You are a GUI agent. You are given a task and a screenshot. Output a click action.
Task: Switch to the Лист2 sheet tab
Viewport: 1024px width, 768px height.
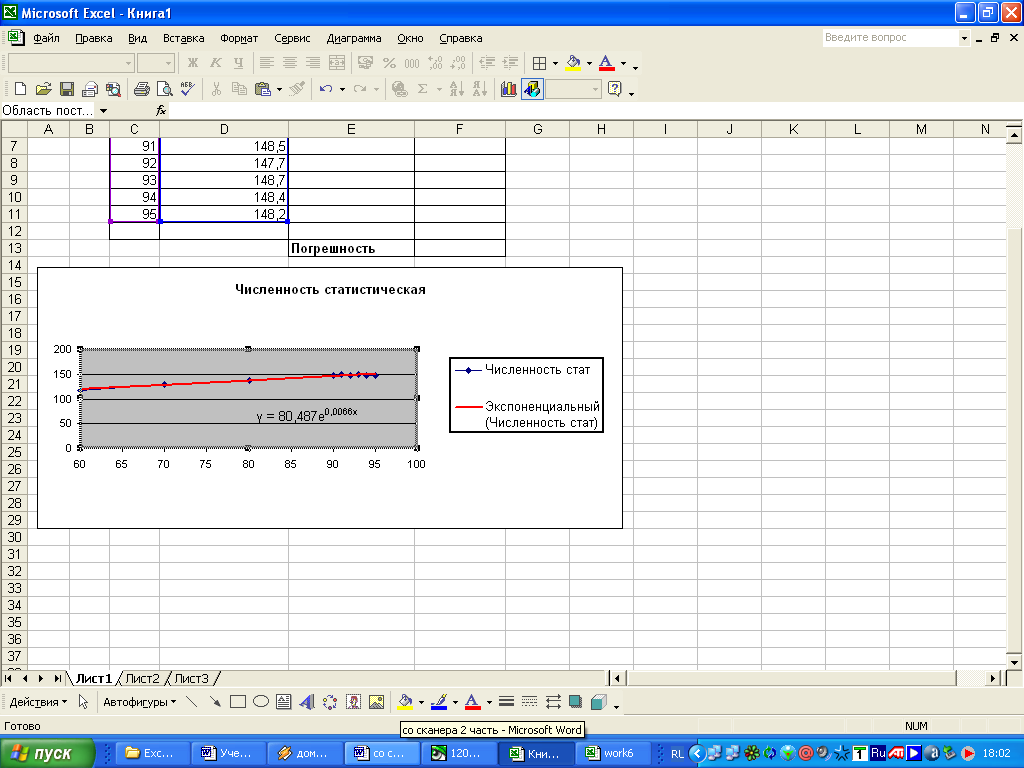(x=142, y=679)
